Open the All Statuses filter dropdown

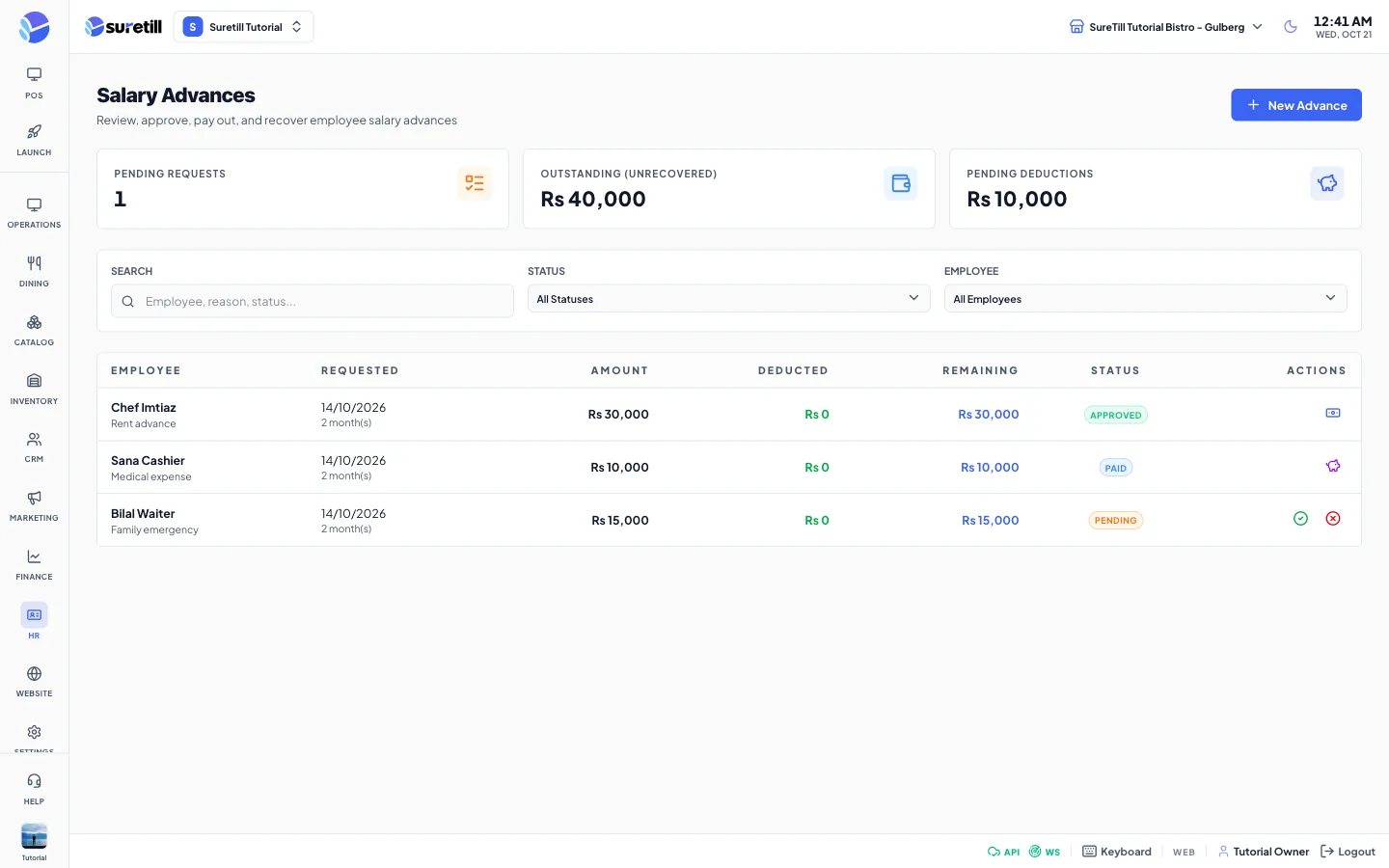click(729, 299)
